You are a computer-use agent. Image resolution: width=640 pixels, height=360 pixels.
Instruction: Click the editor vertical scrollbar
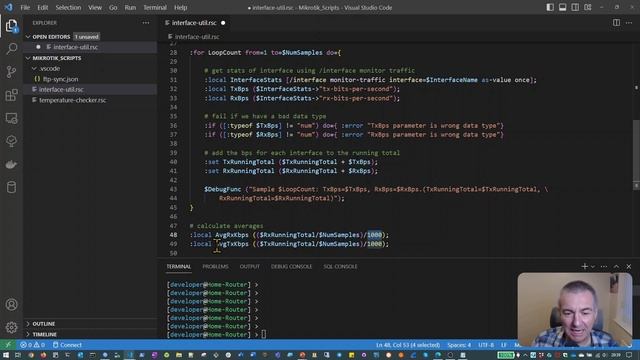click(x=636, y=155)
